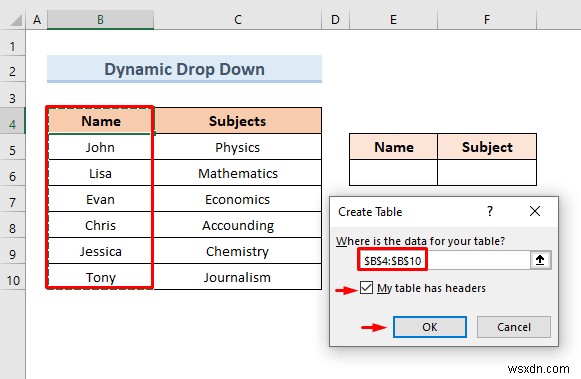
Task: Select the John cell
Action: click(x=100, y=147)
